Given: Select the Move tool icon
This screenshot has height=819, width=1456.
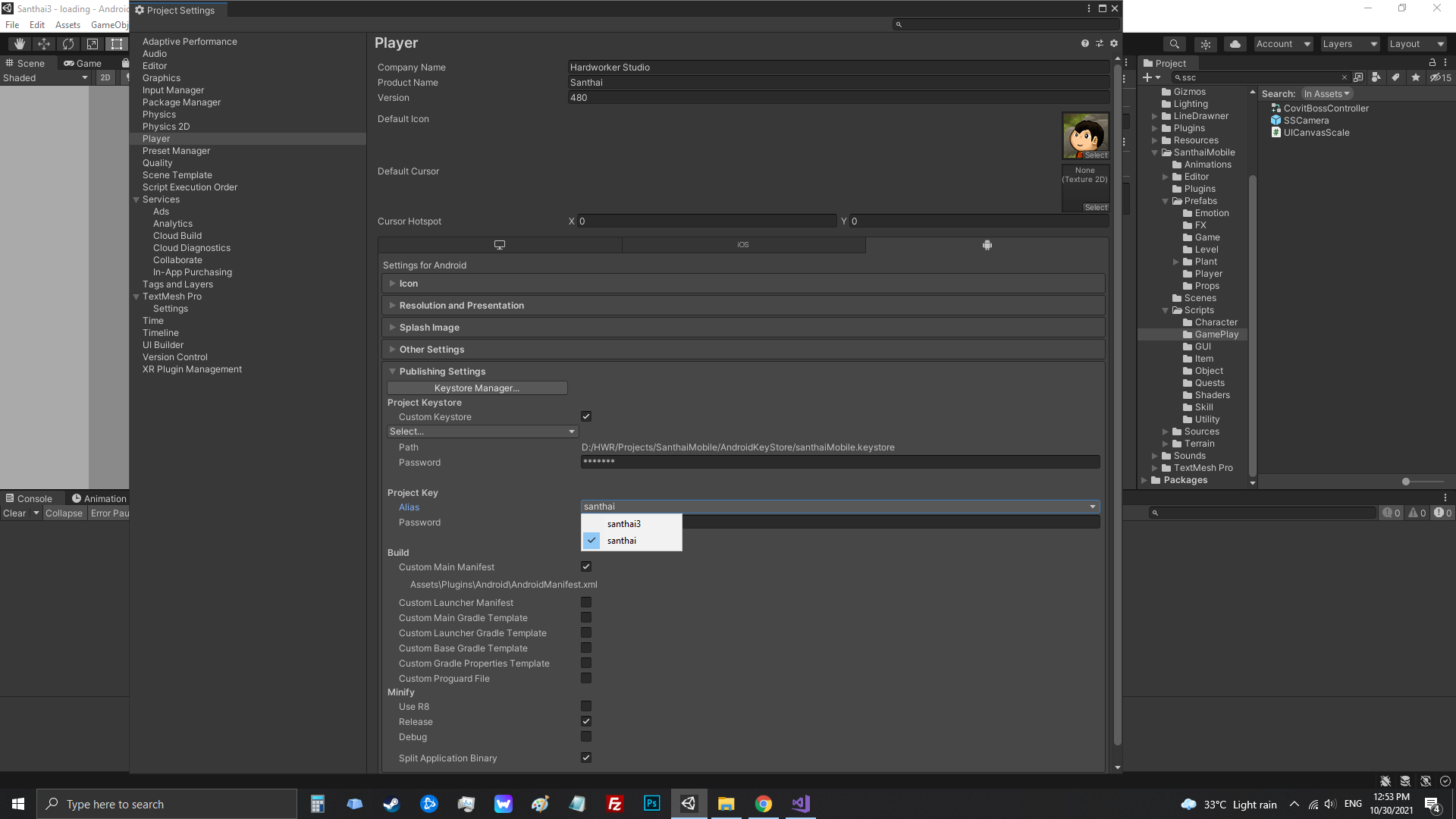Looking at the screenshot, I should (44, 44).
